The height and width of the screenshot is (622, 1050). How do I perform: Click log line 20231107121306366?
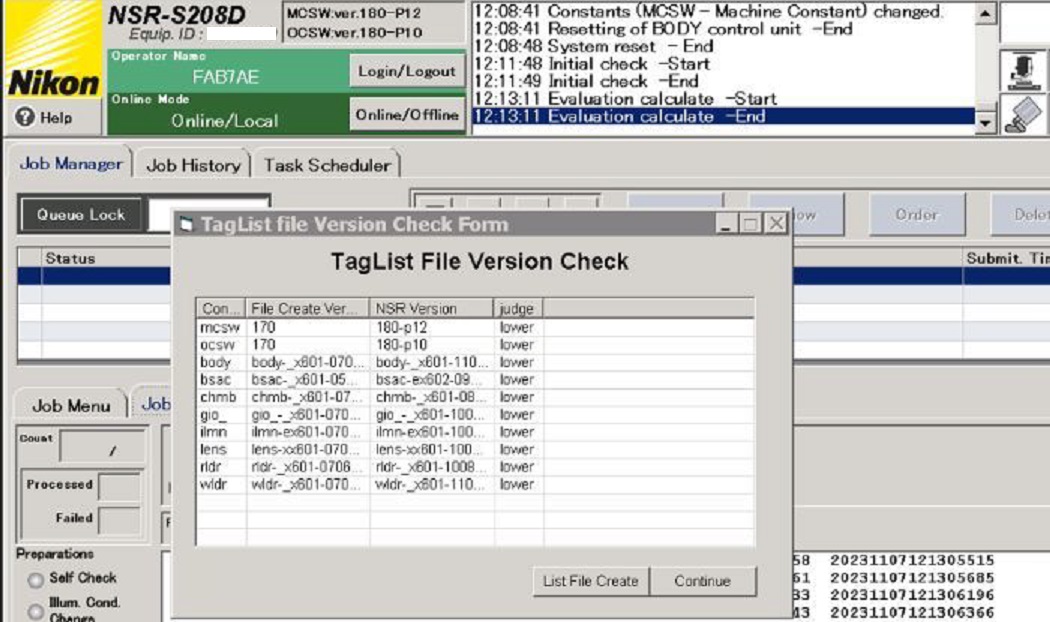click(912, 613)
